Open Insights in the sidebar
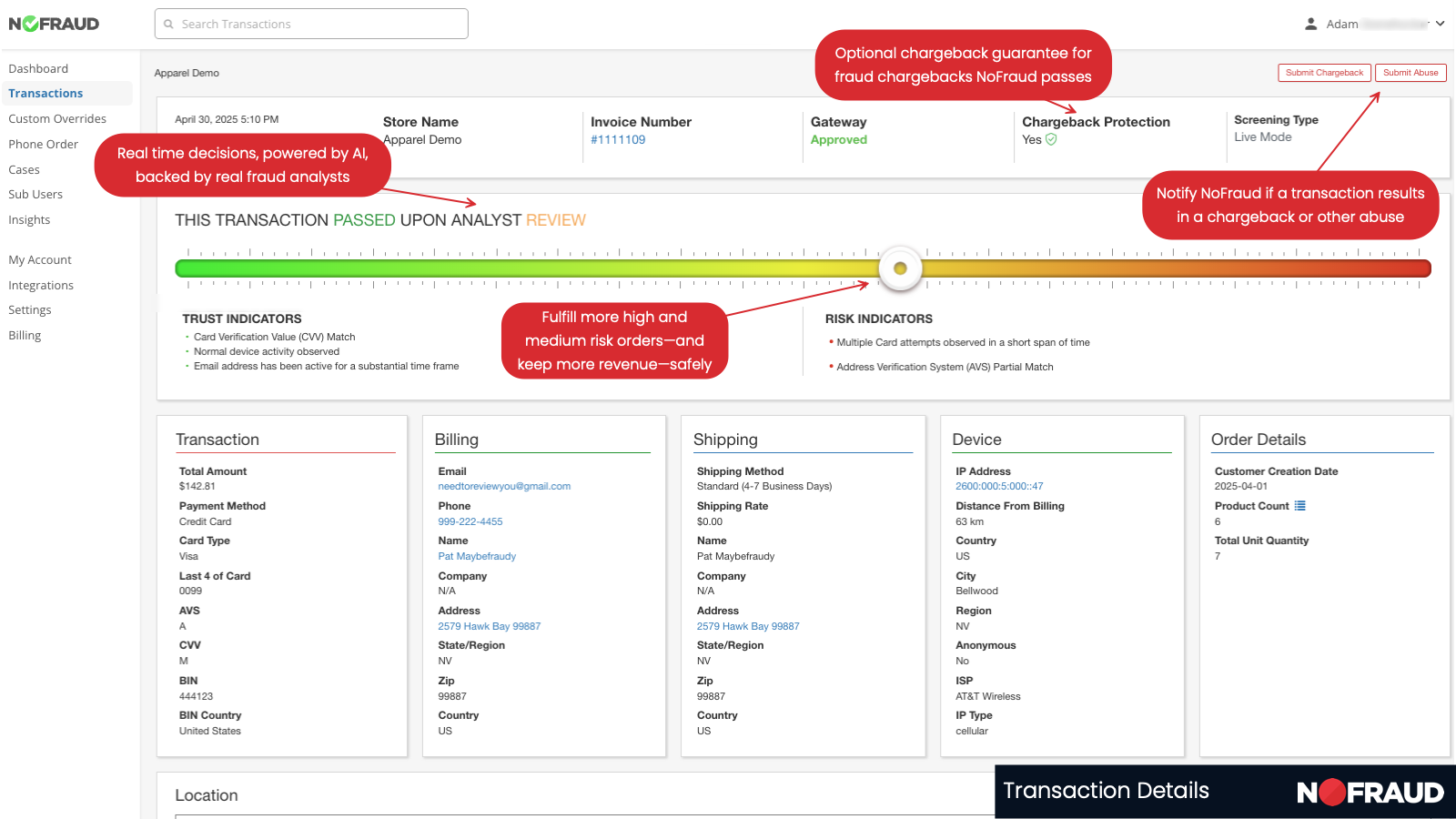Image resolution: width=1456 pixels, height=819 pixels. [x=29, y=219]
